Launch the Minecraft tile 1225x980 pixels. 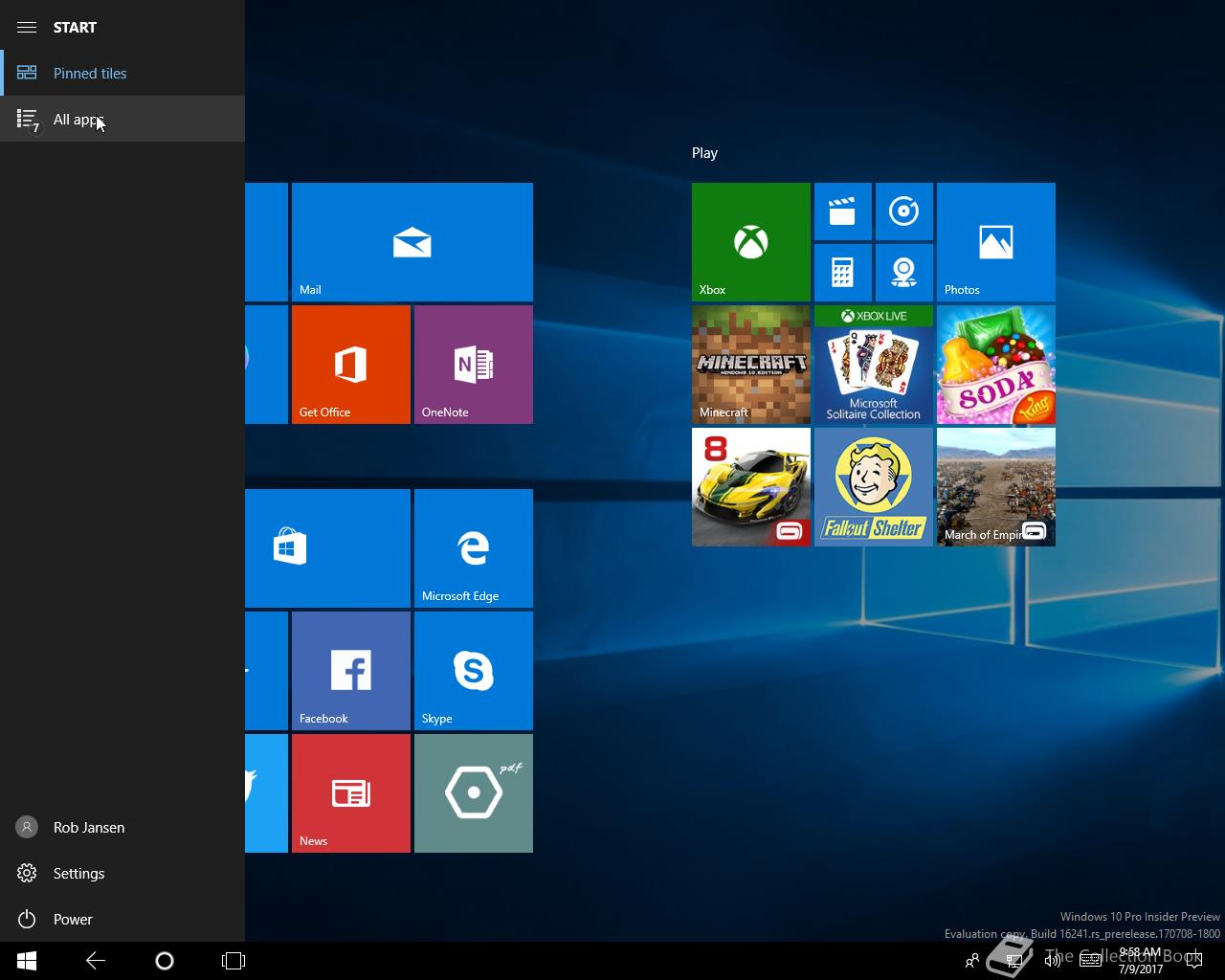[751, 365]
